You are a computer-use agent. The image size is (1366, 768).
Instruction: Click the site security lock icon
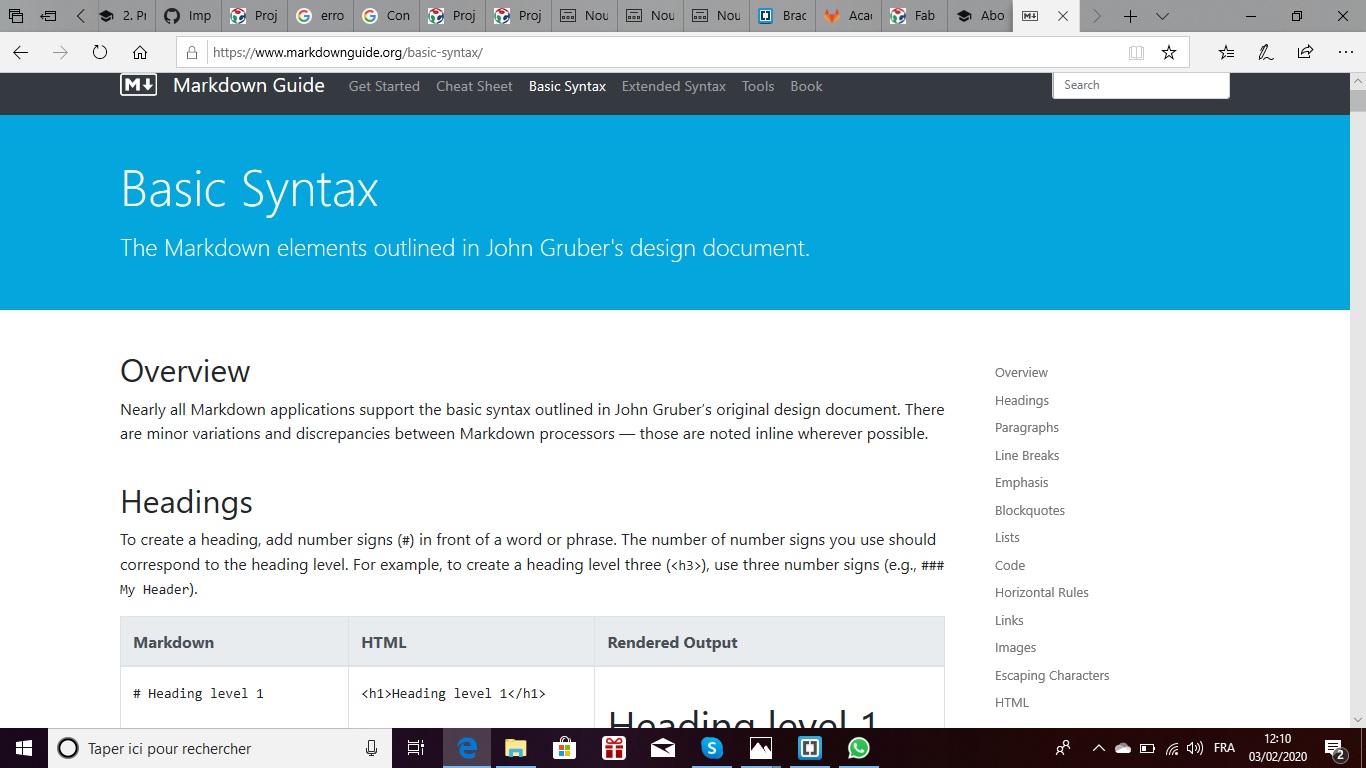coord(193,53)
